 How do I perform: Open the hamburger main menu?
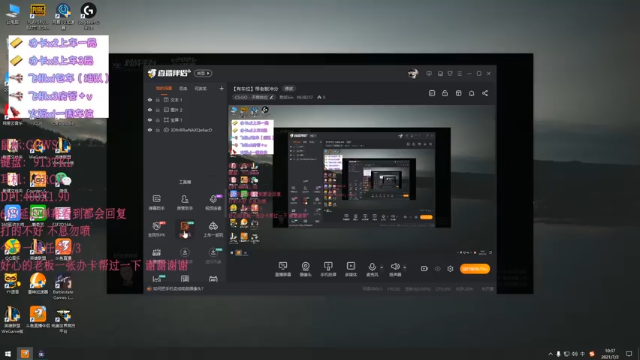pyautogui.click(x=460, y=73)
